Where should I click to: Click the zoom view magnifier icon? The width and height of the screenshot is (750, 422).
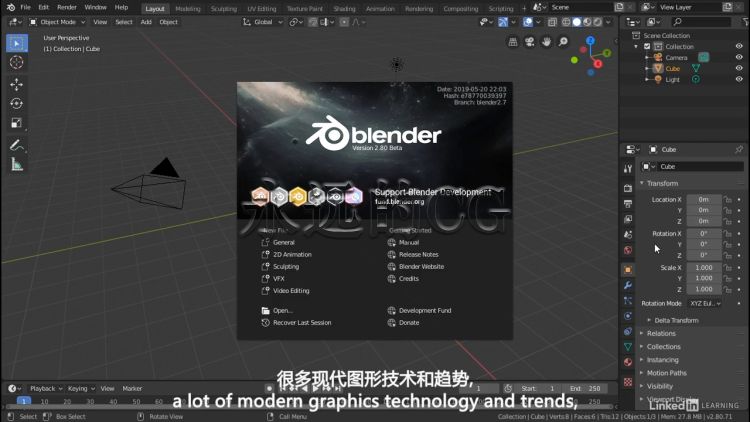click(x=563, y=42)
